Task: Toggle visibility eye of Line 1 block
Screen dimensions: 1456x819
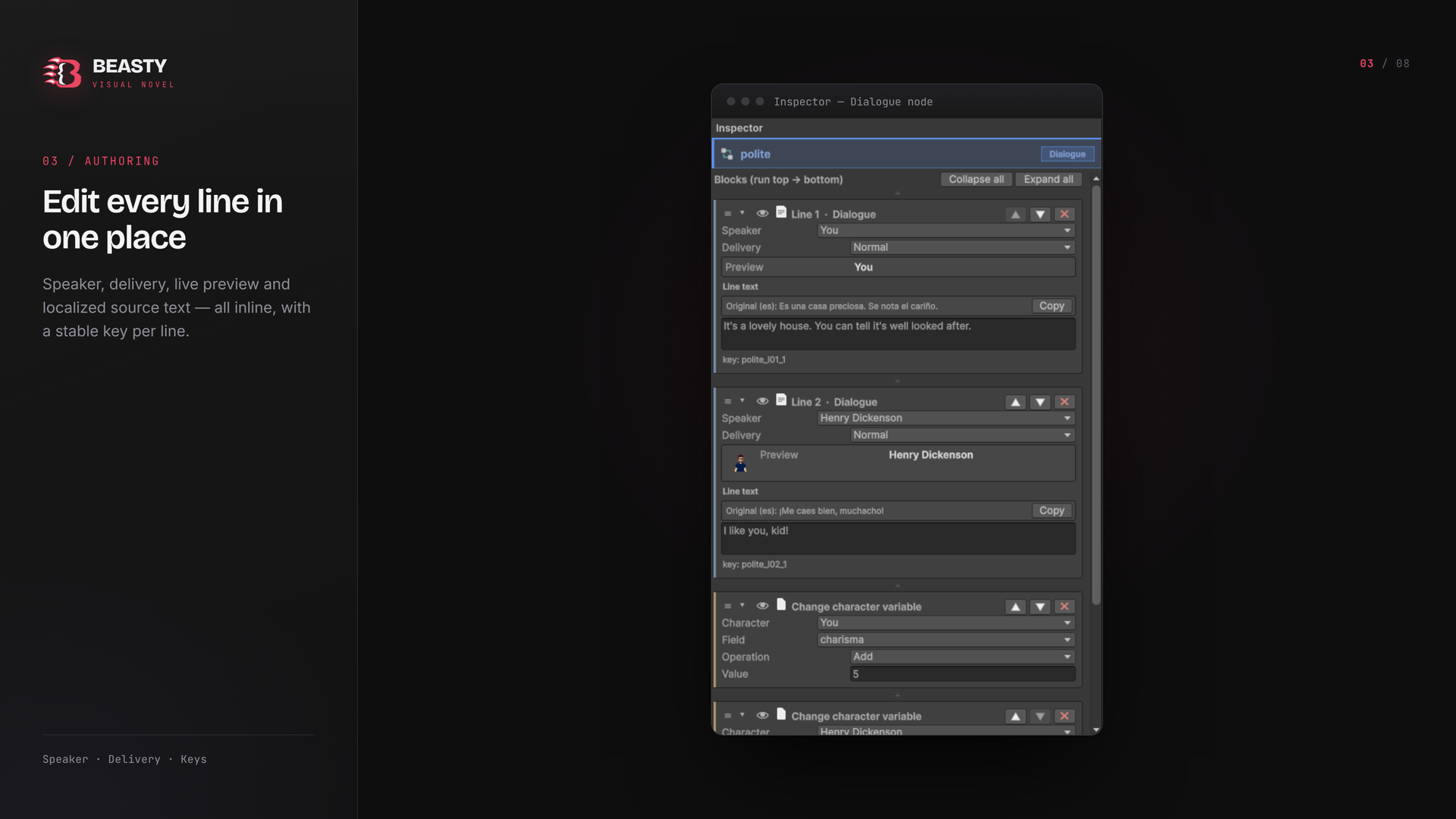Action: (x=763, y=214)
